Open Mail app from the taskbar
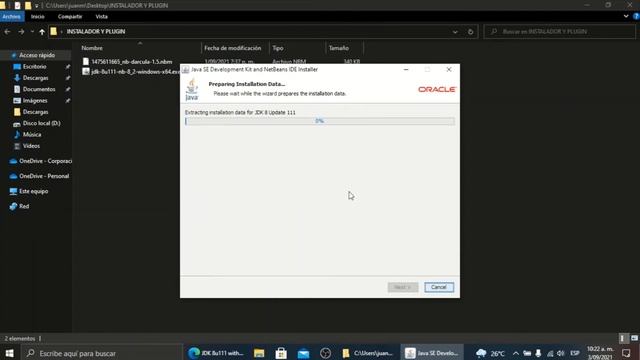640x360 pixels. pos(303,353)
